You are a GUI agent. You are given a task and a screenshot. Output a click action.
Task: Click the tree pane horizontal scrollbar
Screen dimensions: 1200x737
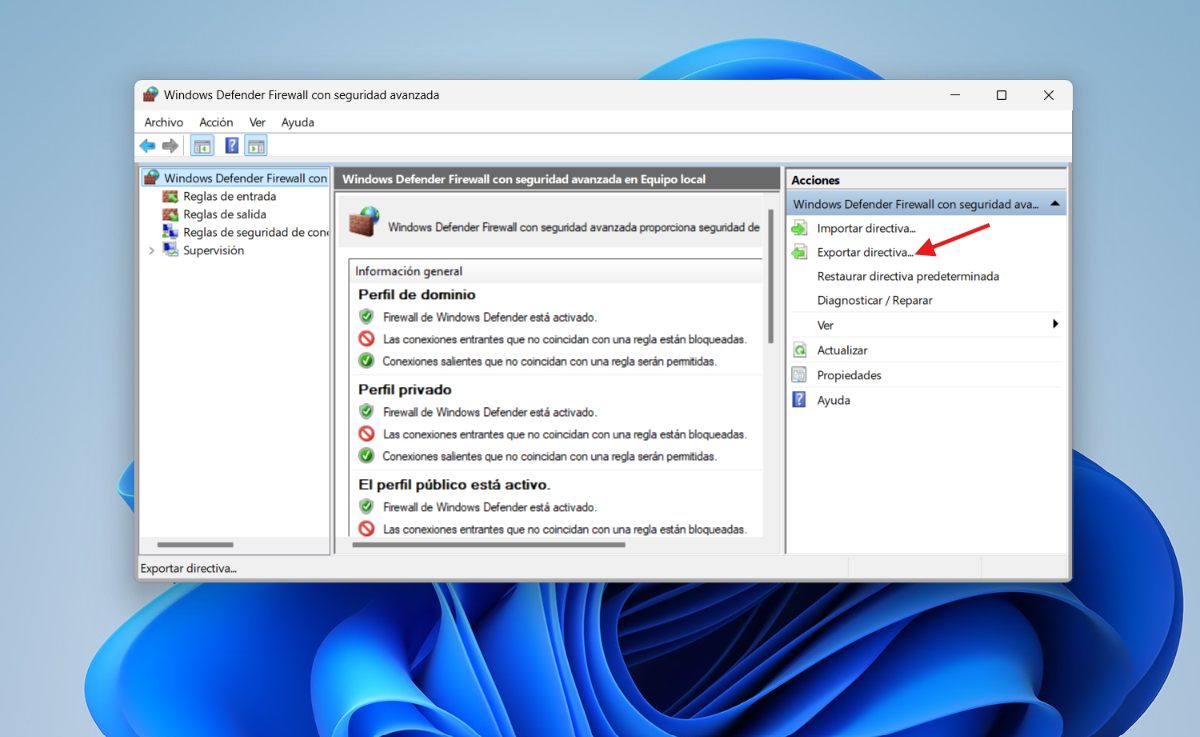(x=195, y=545)
